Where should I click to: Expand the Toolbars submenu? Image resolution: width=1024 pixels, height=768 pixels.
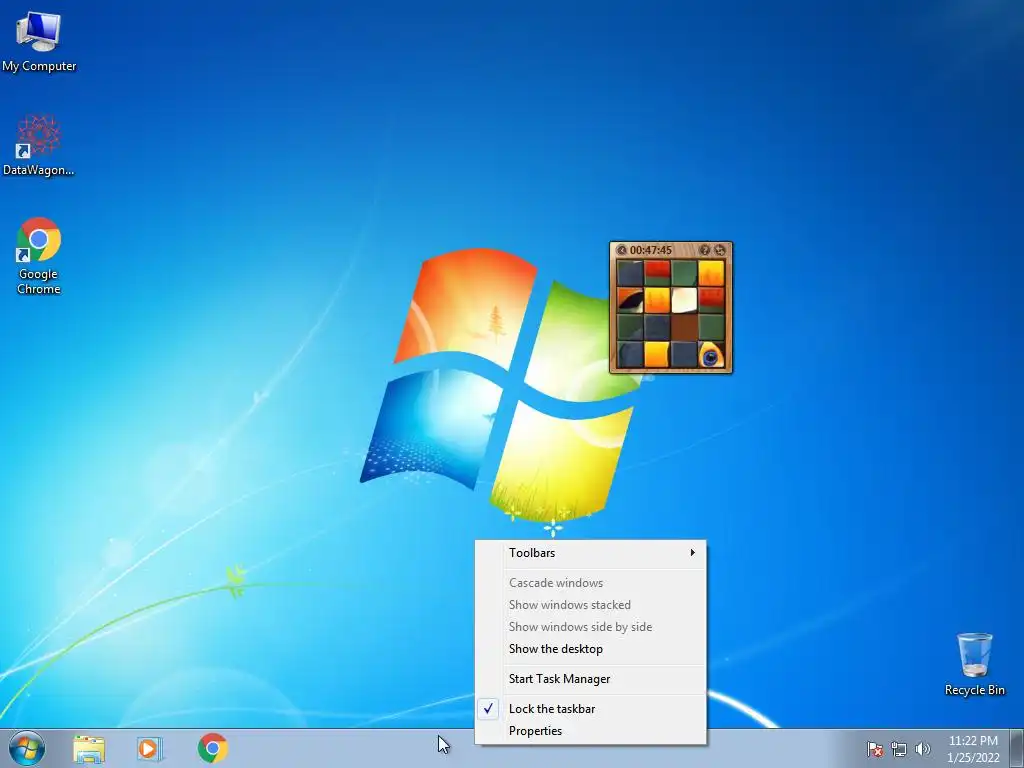[x=590, y=553]
